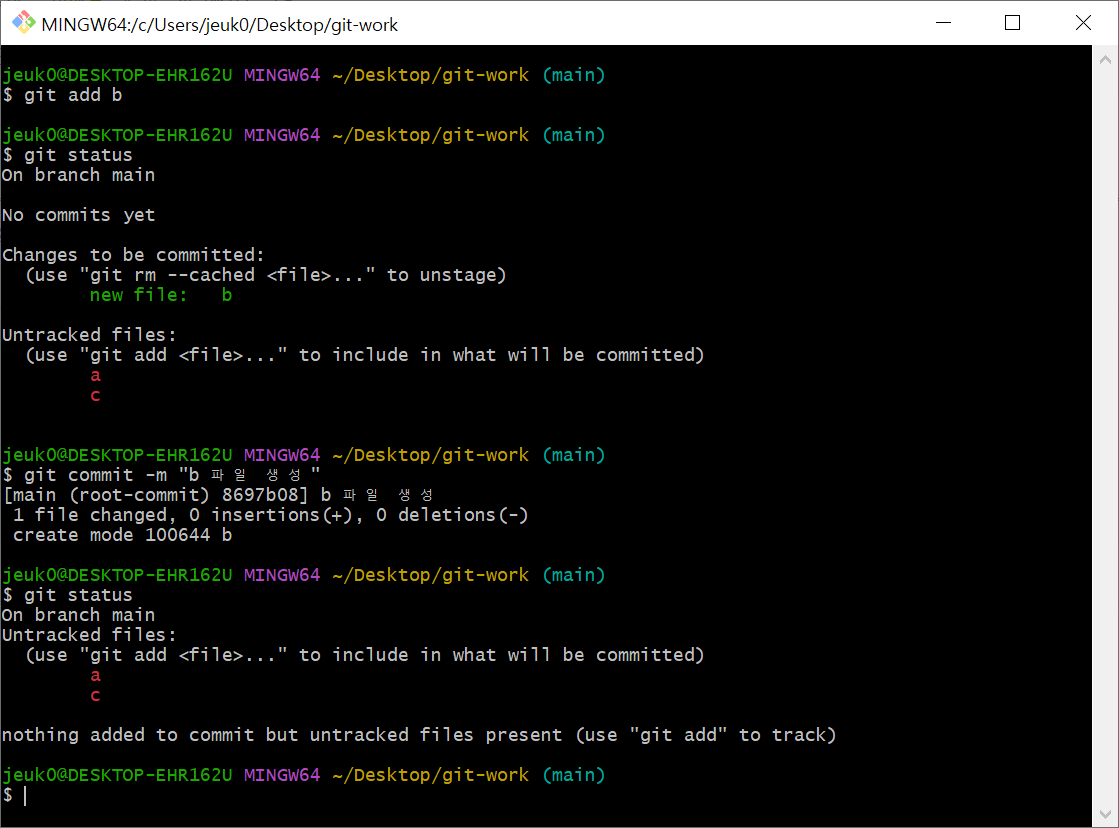Image resolution: width=1119 pixels, height=828 pixels.
Task: Click the scrollbar down arrow
Action: (x=1105, y=814)
